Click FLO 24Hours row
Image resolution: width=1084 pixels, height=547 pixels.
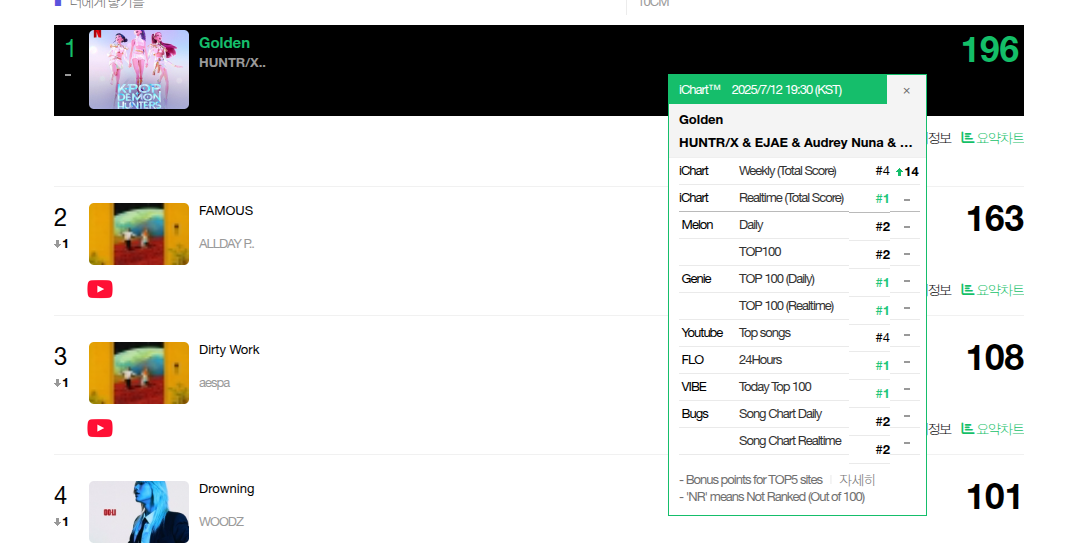coord(799,360)
